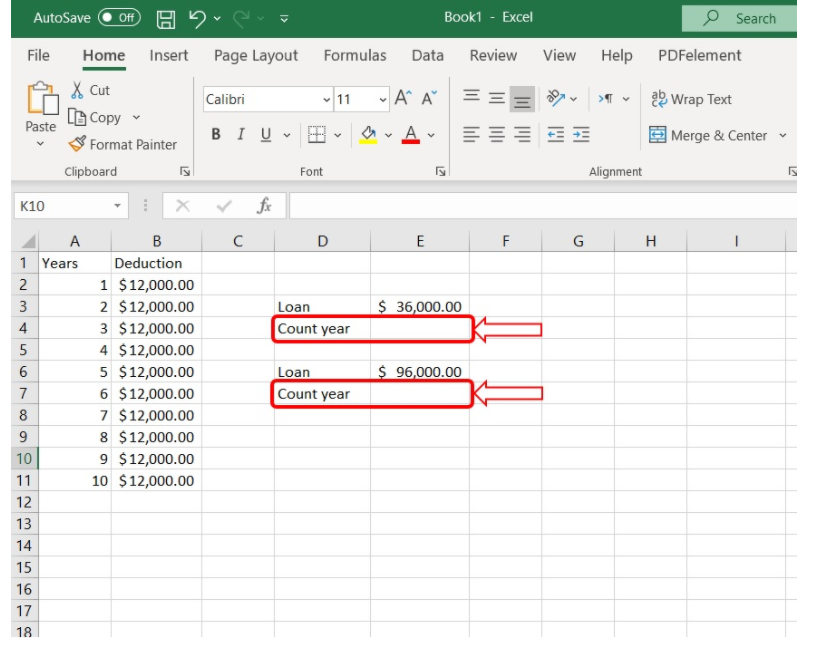The image size is (823, 651).
Task: Toggle Bottom Align for cells
Action: [522, 99]
